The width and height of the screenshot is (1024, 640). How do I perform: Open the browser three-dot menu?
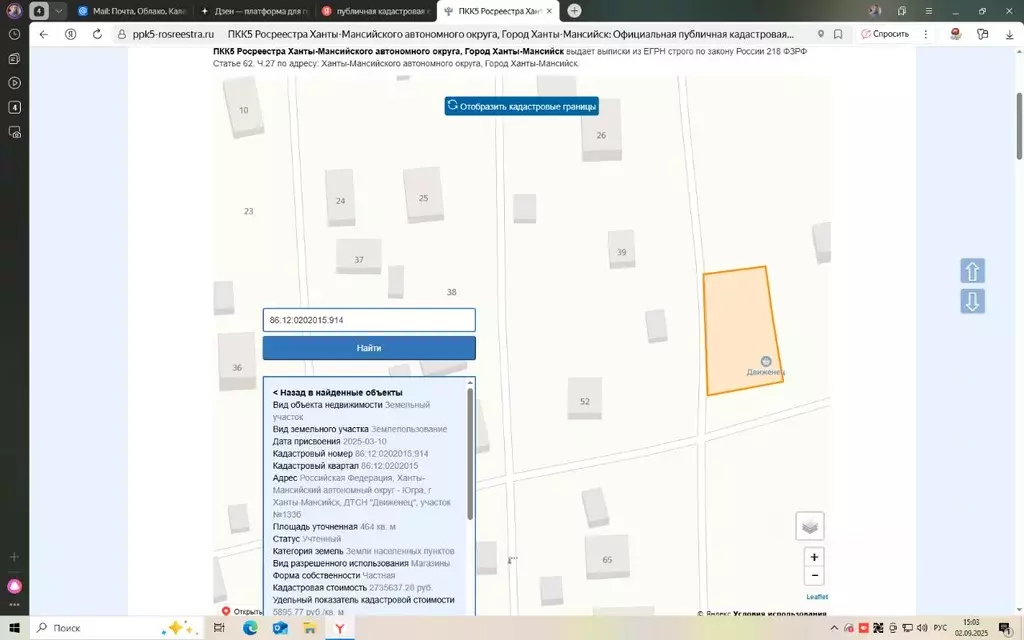click(925, 33)
